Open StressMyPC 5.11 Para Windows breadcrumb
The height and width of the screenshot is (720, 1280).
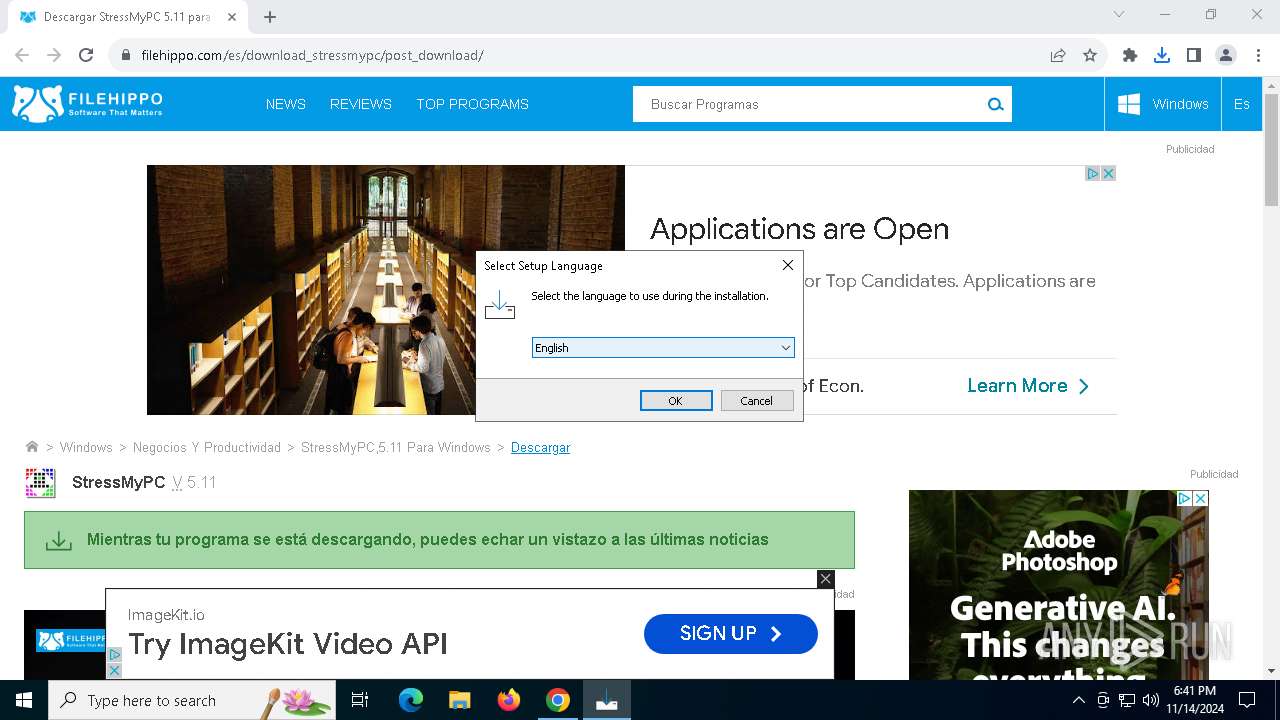pyautogui.click(x=396, y=448)
